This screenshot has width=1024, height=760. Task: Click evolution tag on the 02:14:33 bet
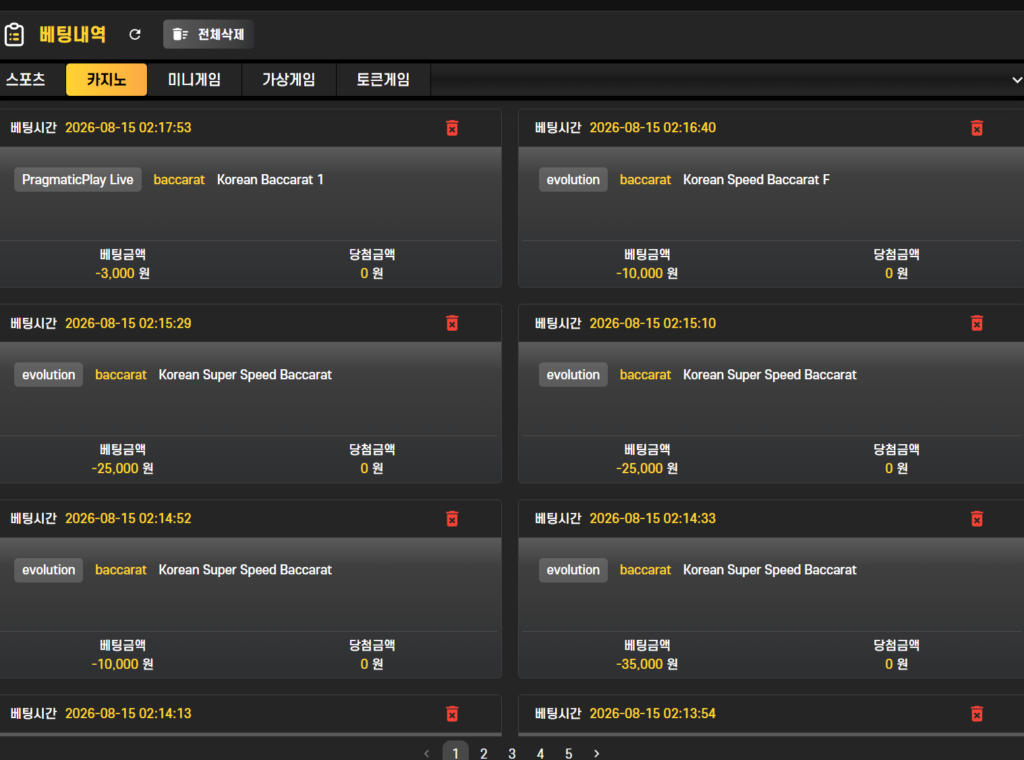tap(573, 570)
